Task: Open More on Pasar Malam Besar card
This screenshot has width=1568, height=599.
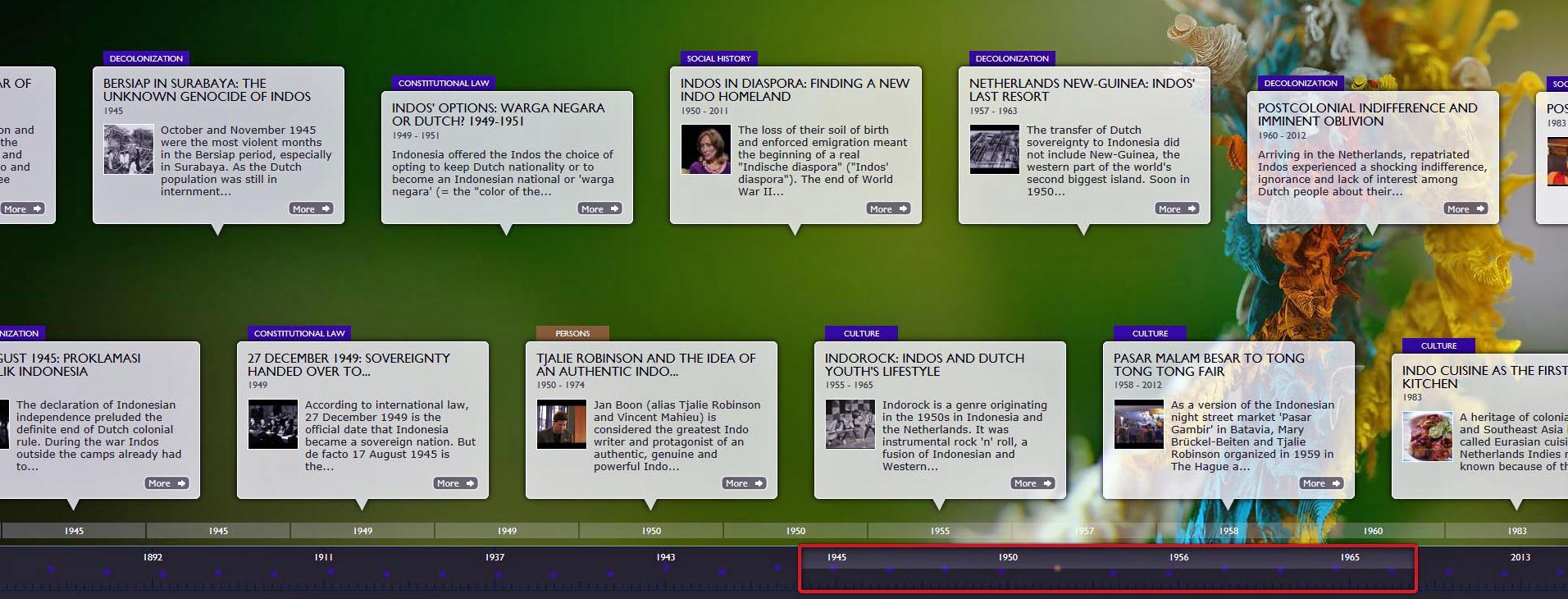Action: 1321,483
